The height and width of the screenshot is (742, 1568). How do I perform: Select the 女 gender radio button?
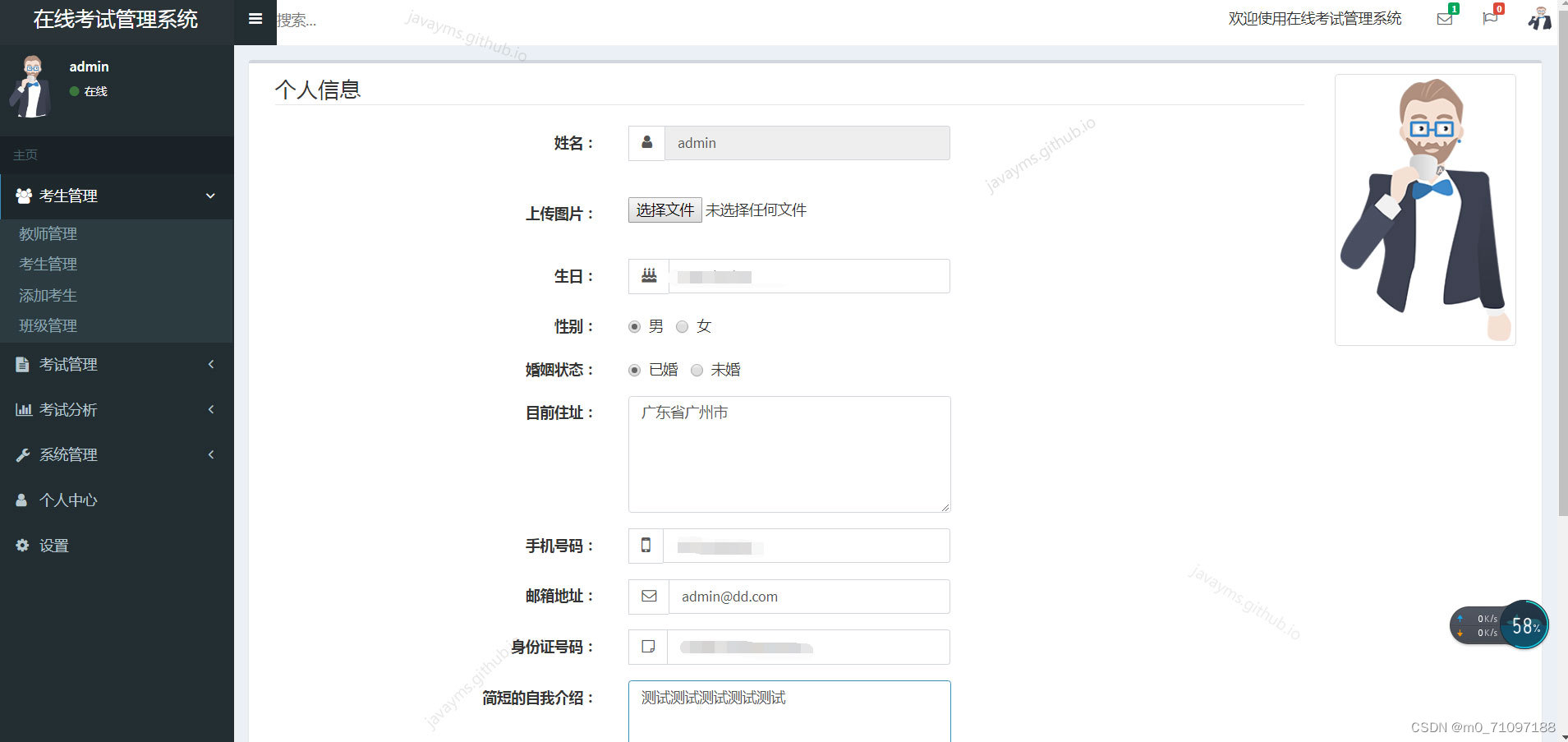click(x=682, y=326)
